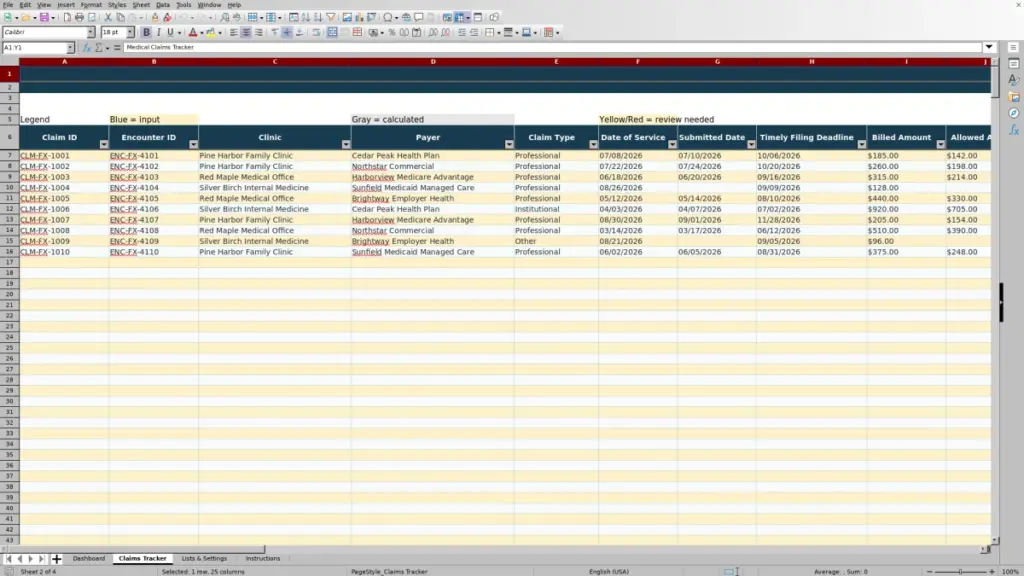The height and width of the screenshot is (576, 1024).
Task: Click the formula input line Medical Claims Tracker
Action: point(552,48)
